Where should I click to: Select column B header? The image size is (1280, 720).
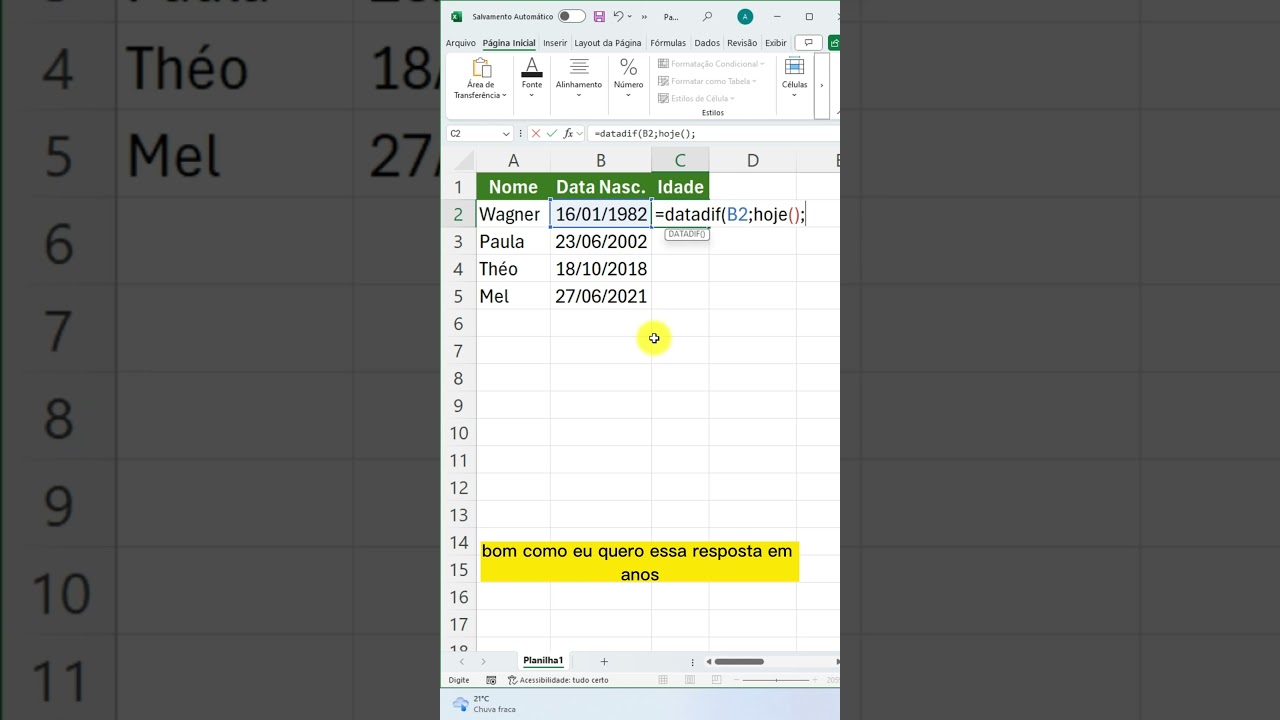pos(601,161)
